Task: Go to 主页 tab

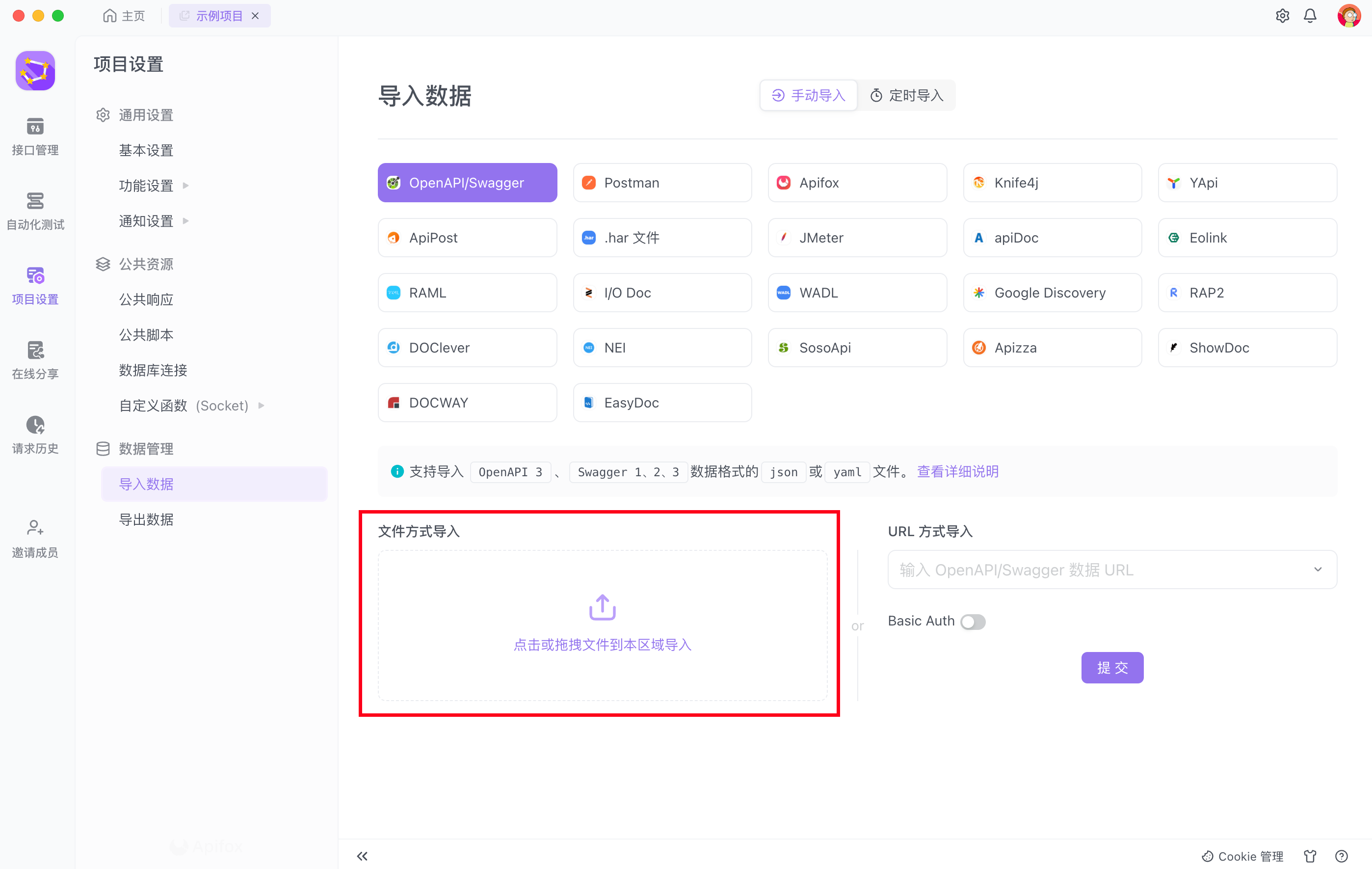Action: click(124, 16)
